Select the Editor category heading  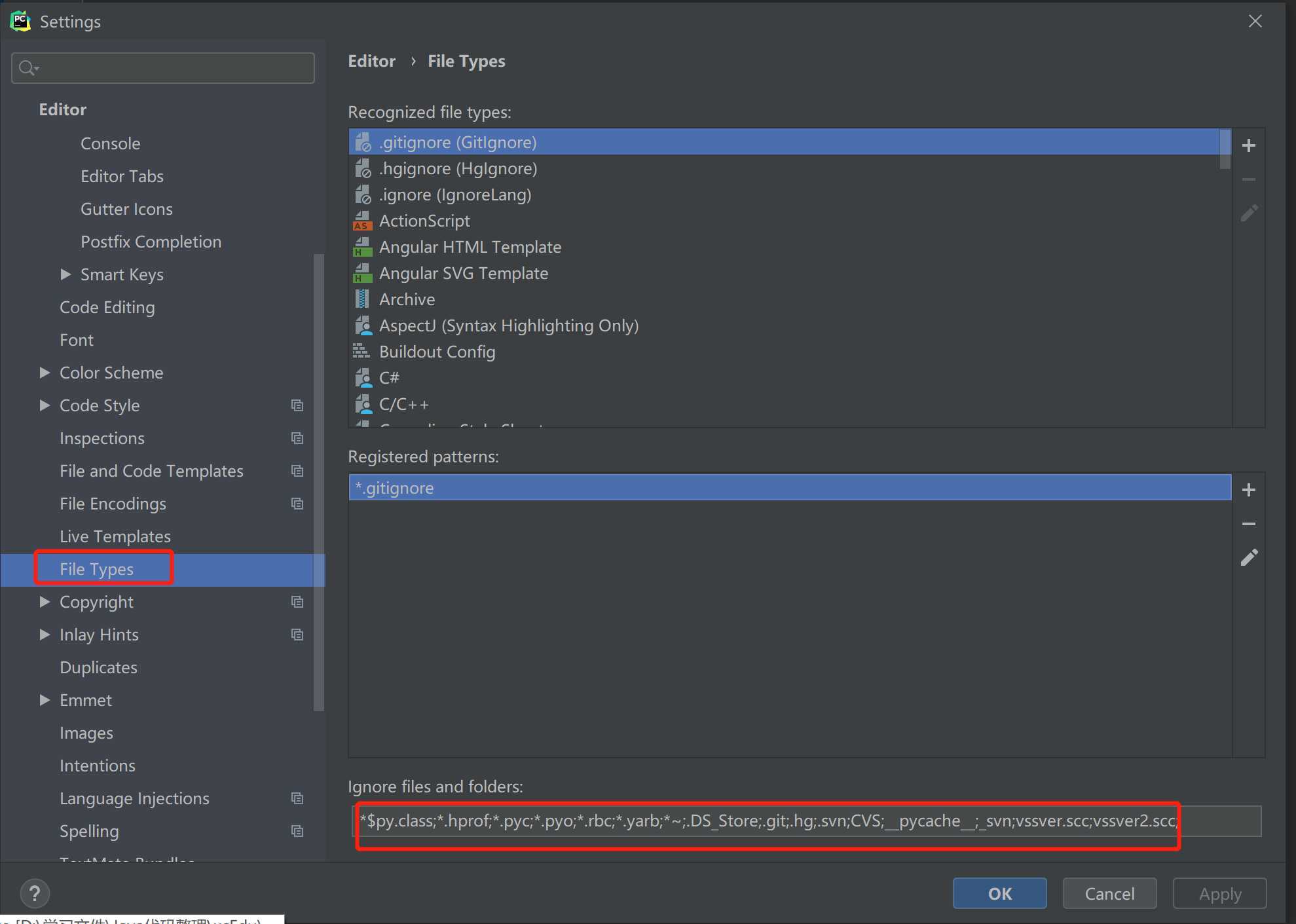pyautogui.click(x=63, y=109)
